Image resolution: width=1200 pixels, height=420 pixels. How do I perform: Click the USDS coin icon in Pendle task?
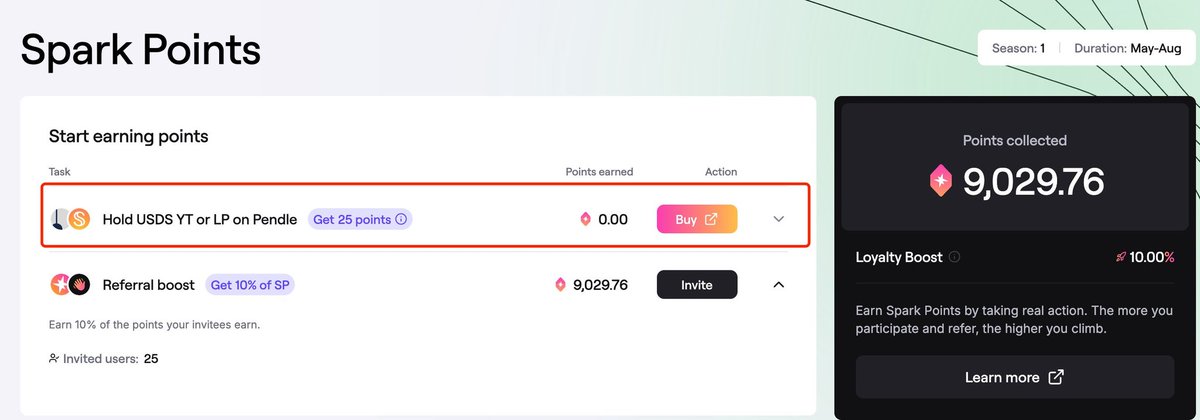pos(79,219)
